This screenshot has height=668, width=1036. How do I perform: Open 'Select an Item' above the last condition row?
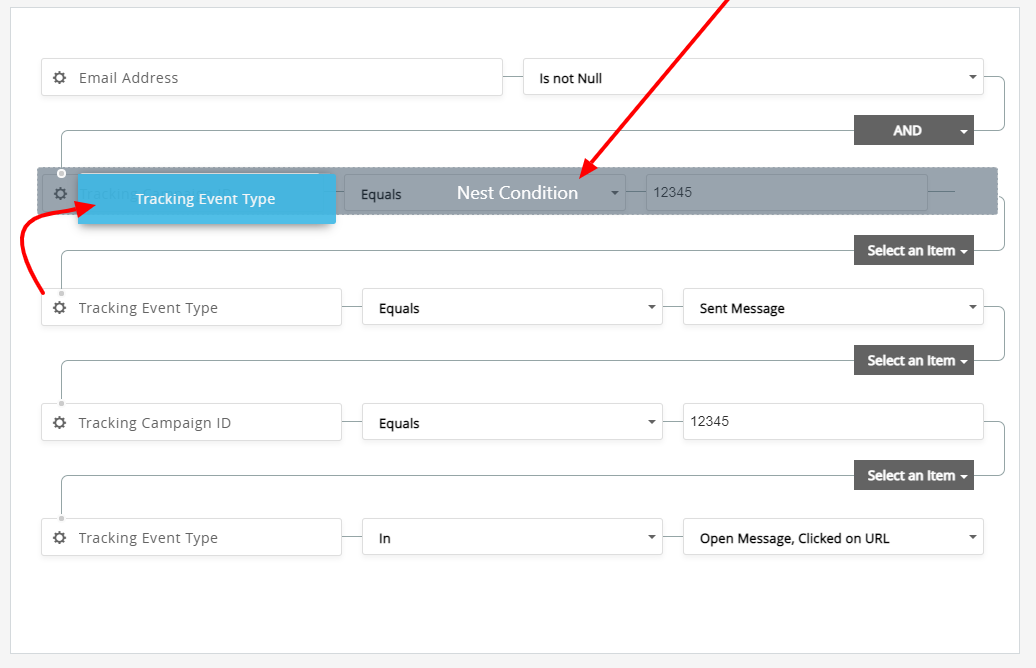913,476
